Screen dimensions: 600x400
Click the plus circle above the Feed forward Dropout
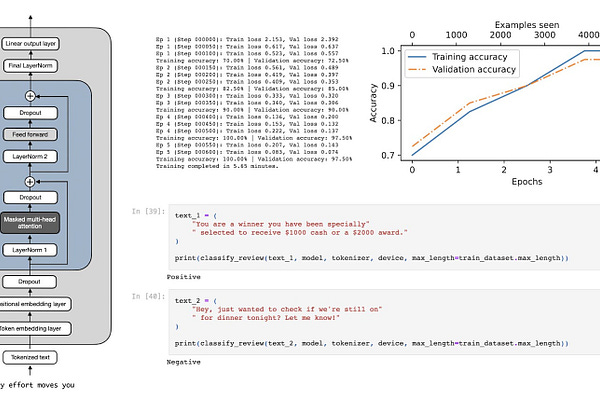[30, 96]
